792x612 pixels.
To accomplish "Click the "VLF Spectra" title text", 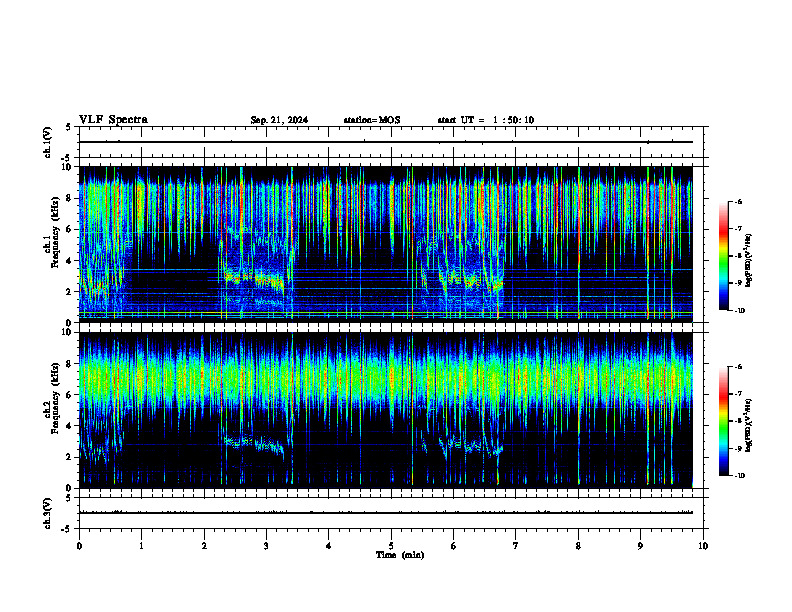I will click(113, 120).
